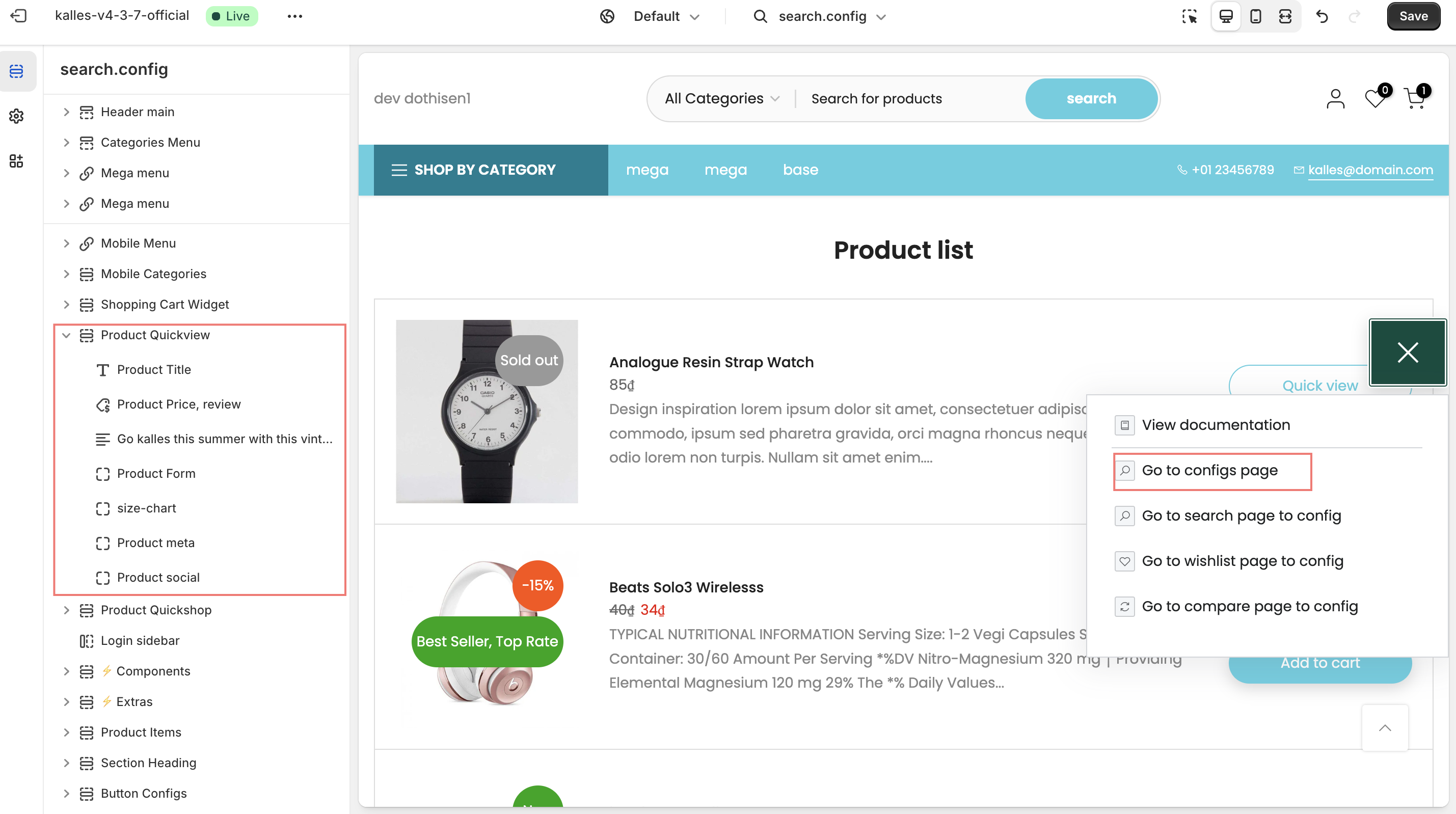Click the account user icon
Screen dimensions: 1456x814
pos(1335,98)
